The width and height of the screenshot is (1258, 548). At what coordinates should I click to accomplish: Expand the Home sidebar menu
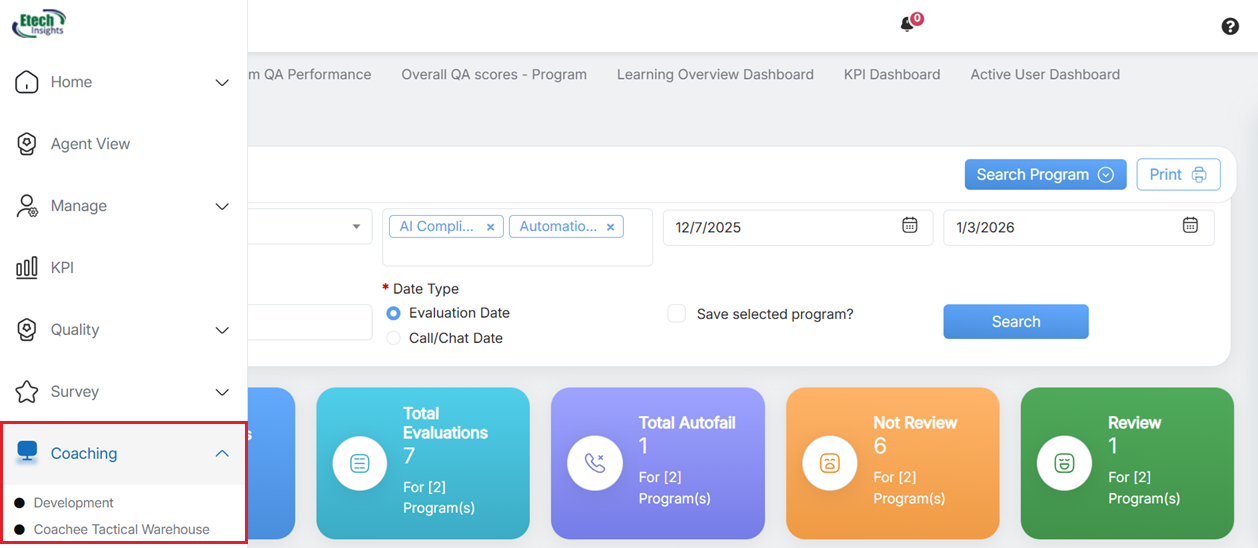pos(222,82)
